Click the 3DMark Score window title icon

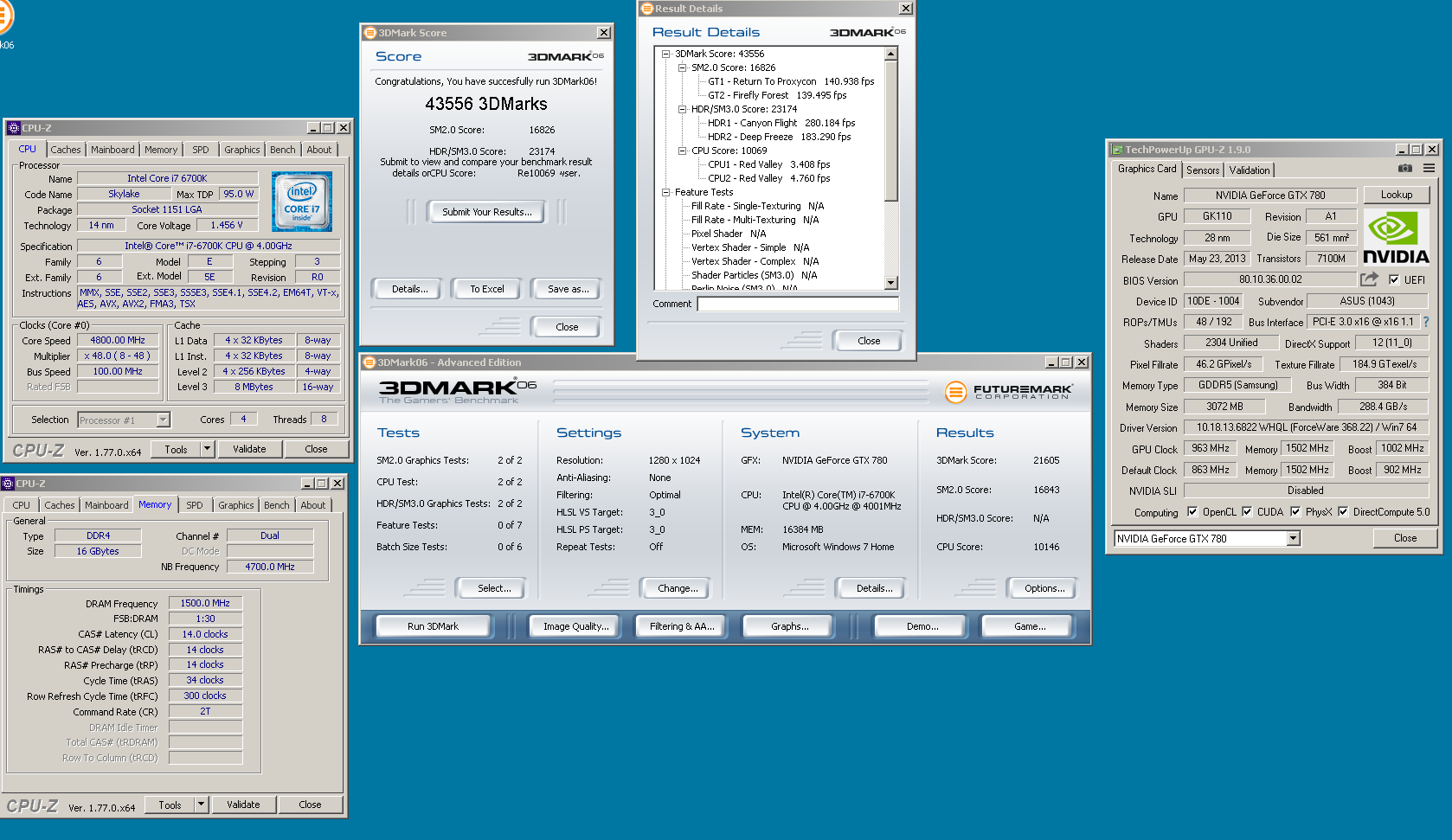click(x=370, y=33)
